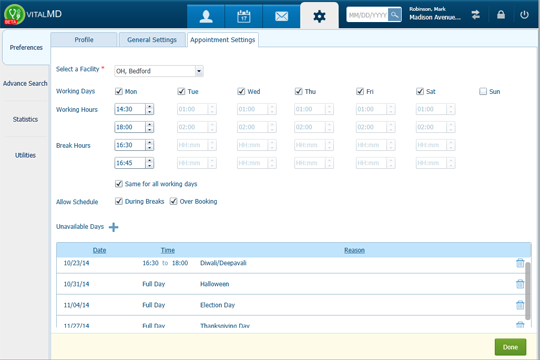This screenshot has height=360, width=540.
Task: Open Utilities in the sidebar
Action: (25, 155)
